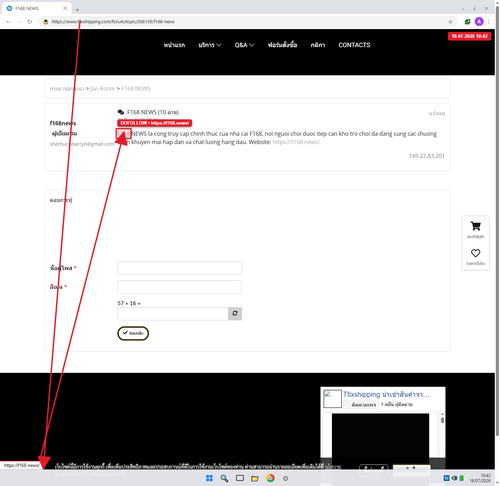Click the F168 NEWS breadcrumb link
The height and width of the screenshot is (486, 500).
(x=136, y=89)
